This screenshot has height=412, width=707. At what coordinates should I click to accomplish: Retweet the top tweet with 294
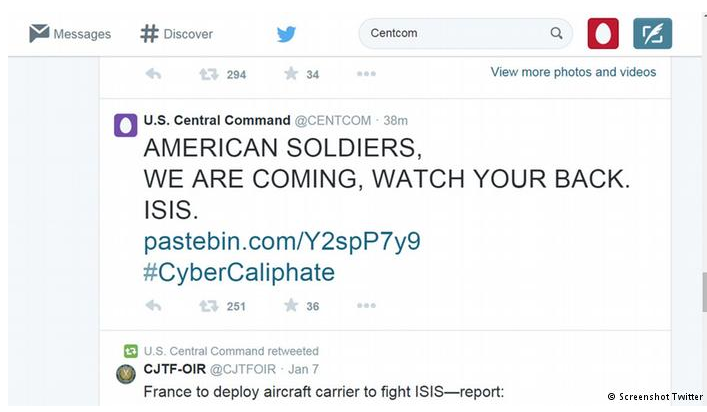(x=209, y=74)
